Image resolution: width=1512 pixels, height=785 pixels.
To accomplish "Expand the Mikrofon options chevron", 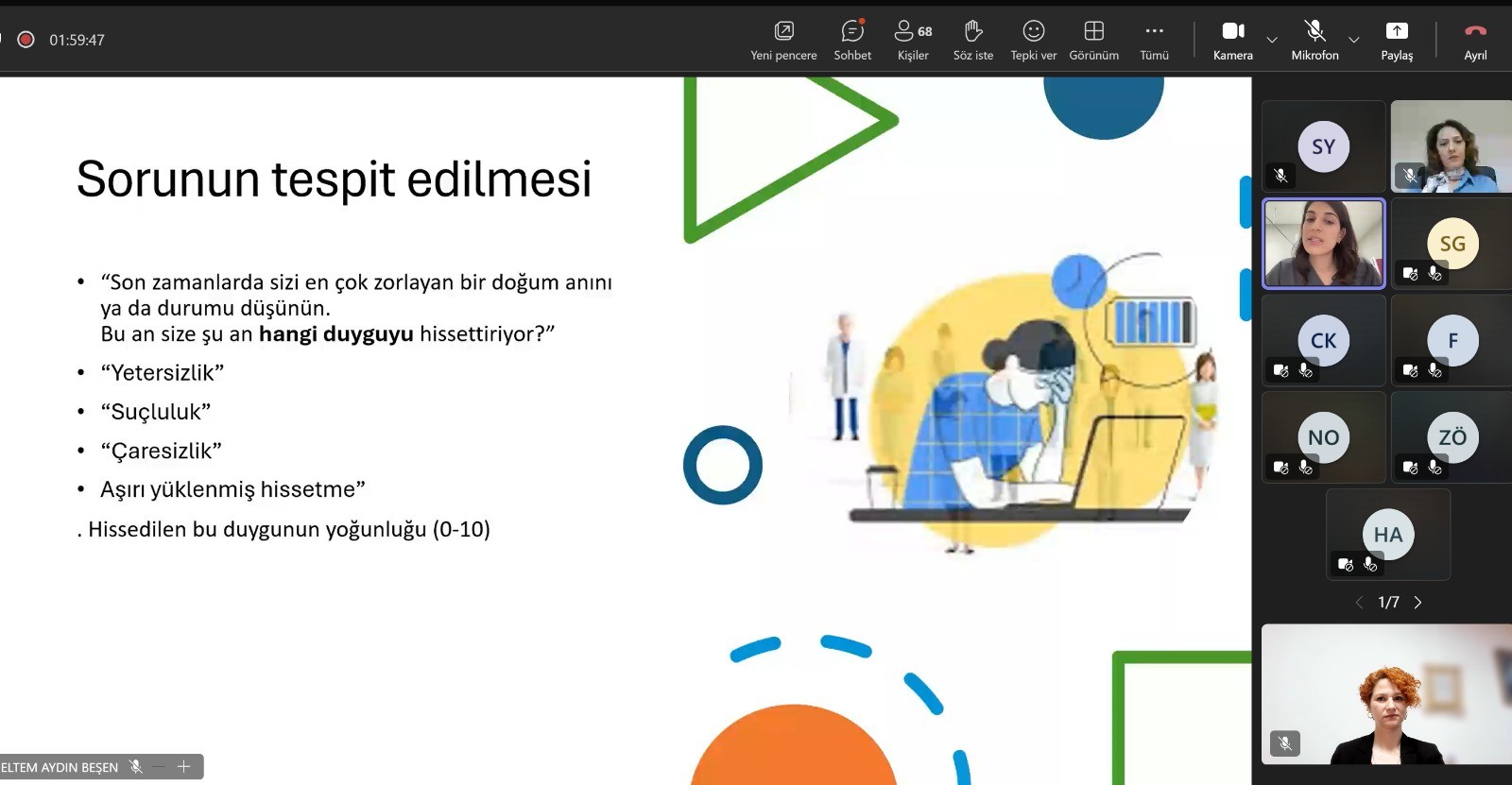I will point(1354,41).
